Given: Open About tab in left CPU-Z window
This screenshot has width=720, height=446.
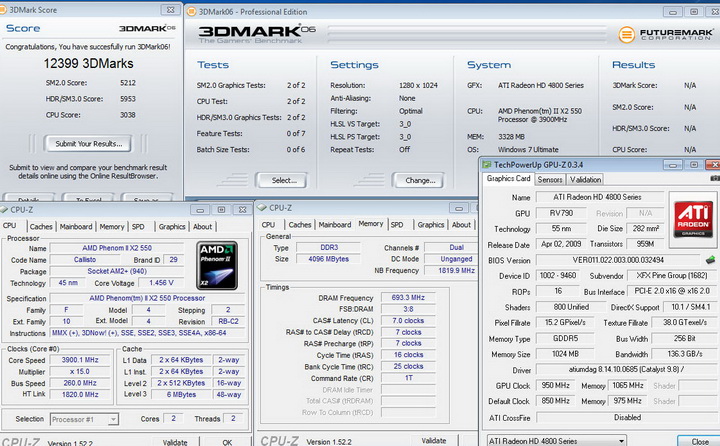Looking at the screenshot, I should coord(202,226).
